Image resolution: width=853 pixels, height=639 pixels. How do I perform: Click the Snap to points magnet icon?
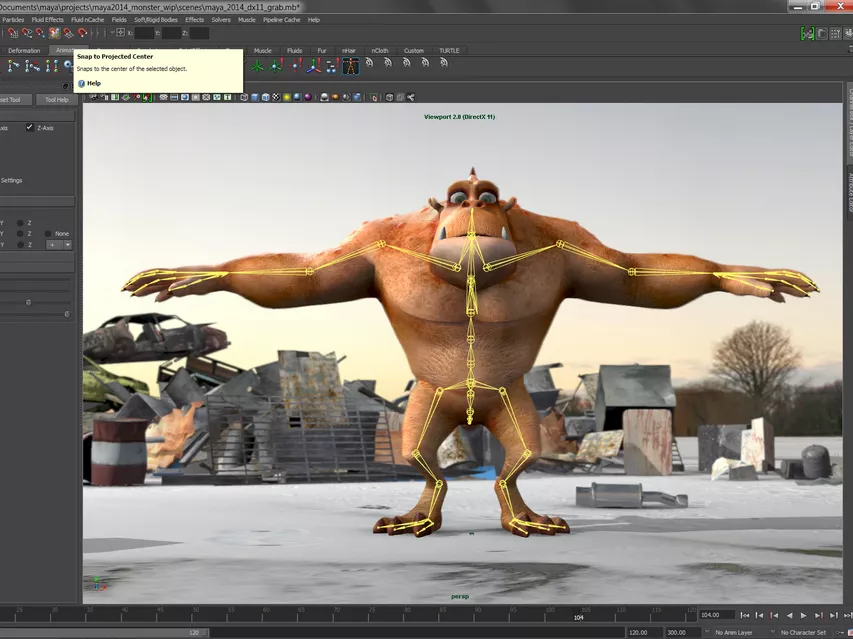(40, 33)
